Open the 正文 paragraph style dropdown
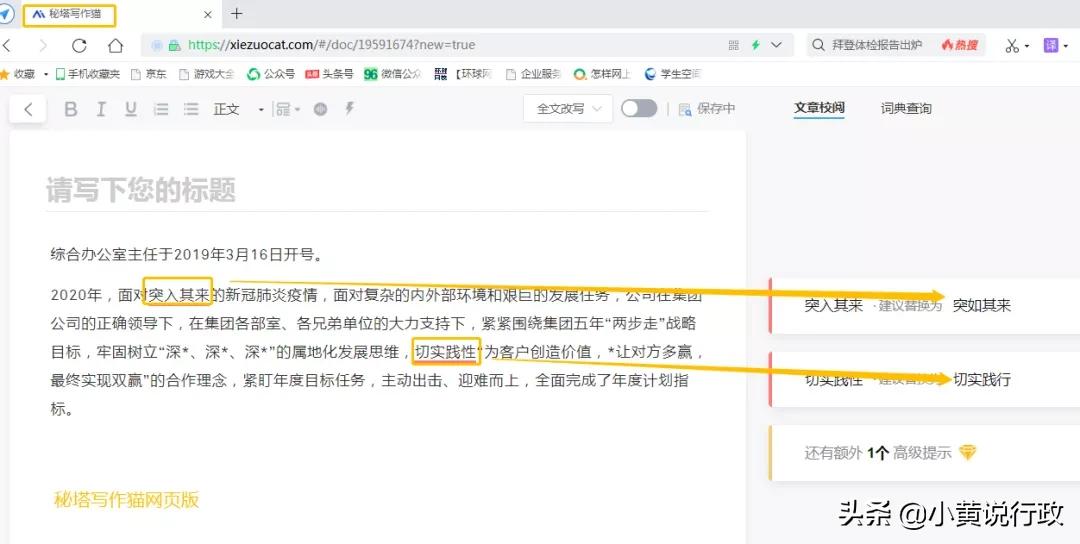Viewport: 1080px width, 544px height. [238, 109]
